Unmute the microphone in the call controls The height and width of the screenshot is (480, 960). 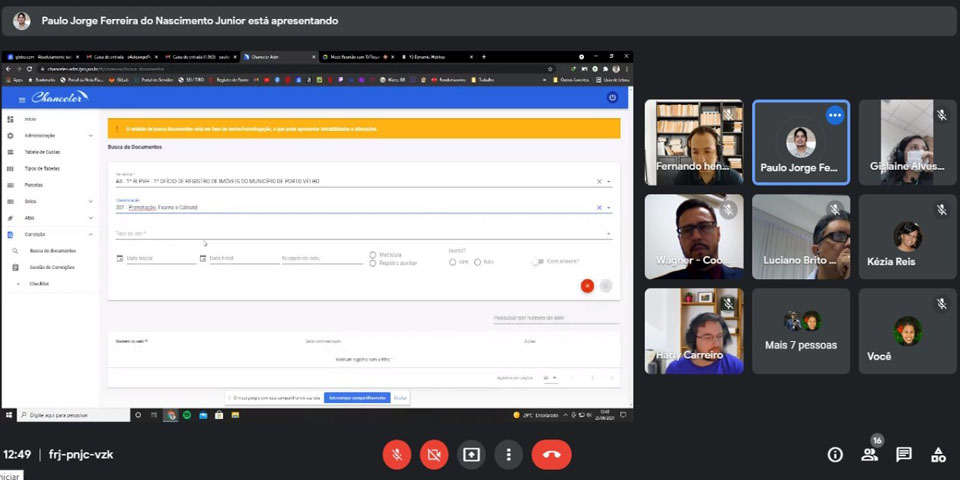(397, 454)
